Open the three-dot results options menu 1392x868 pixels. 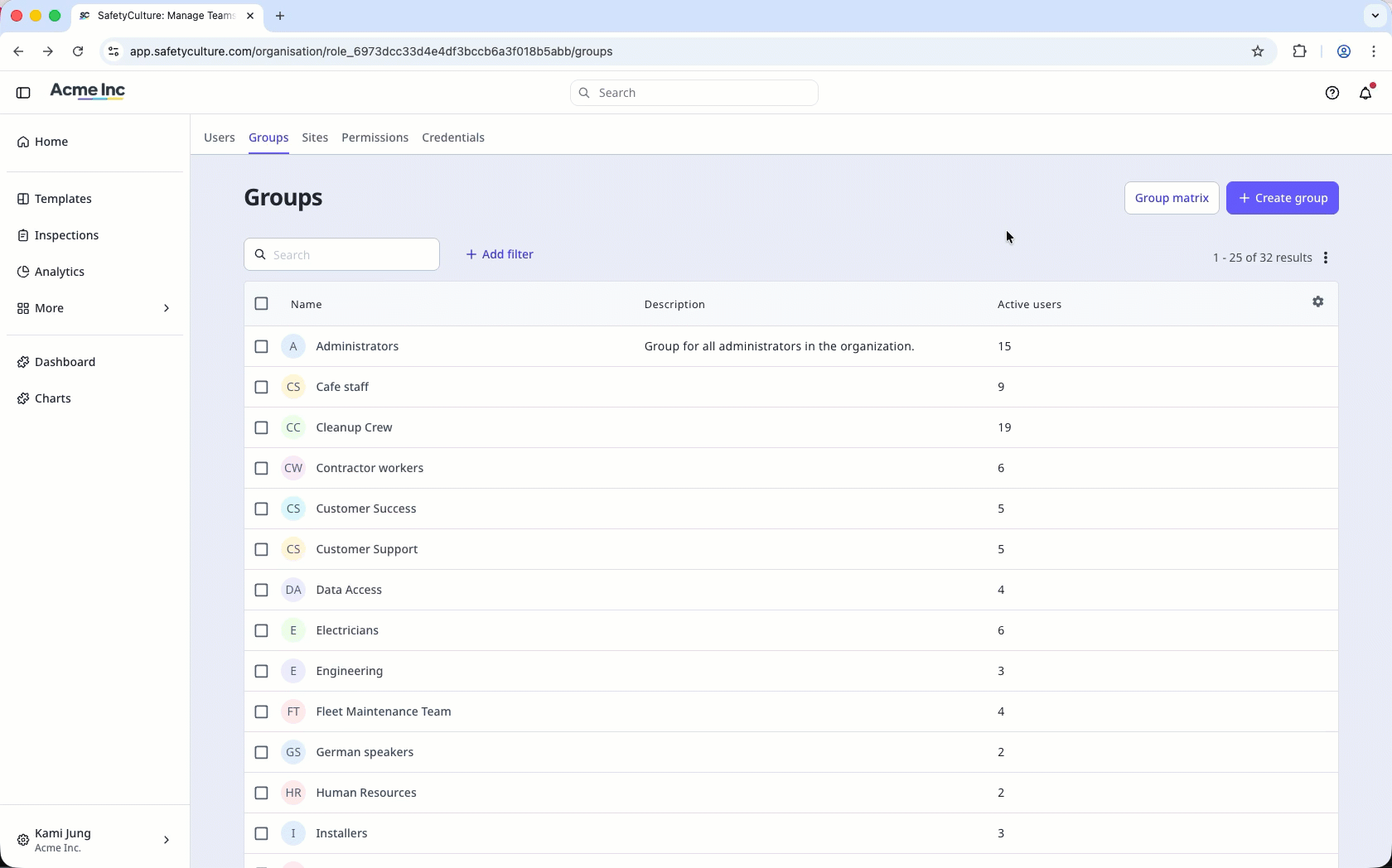pyautogui.click(x=1326, y=258)
